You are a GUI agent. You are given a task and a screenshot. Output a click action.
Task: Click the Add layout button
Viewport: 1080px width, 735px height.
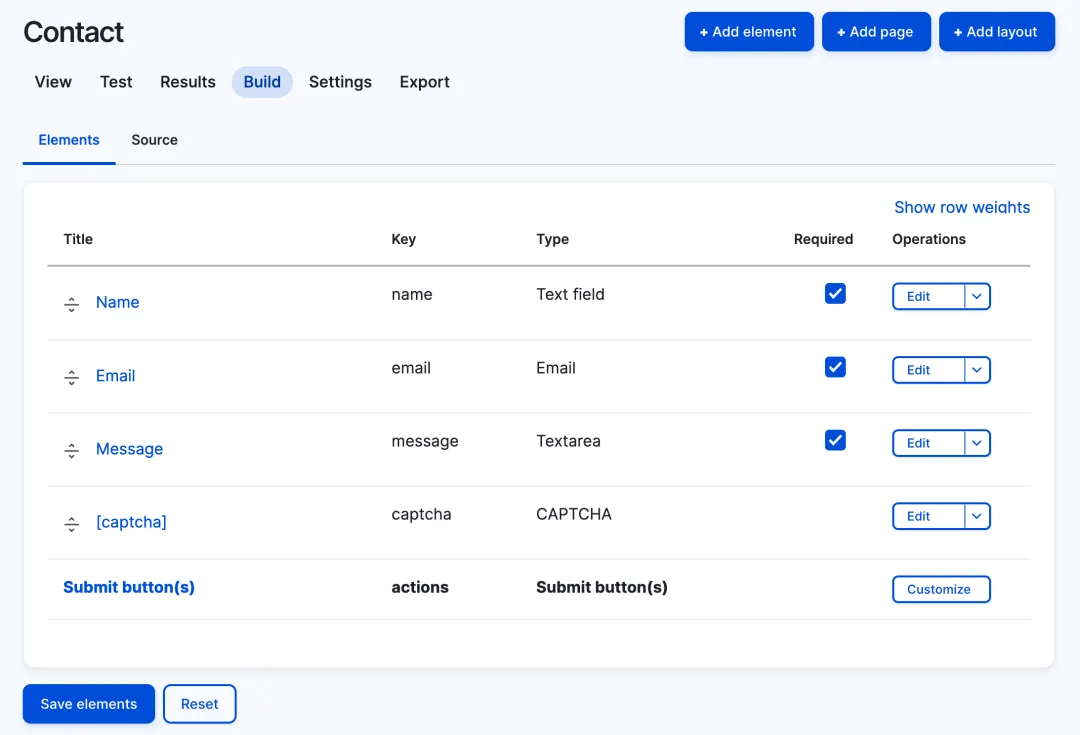point(997,32)
